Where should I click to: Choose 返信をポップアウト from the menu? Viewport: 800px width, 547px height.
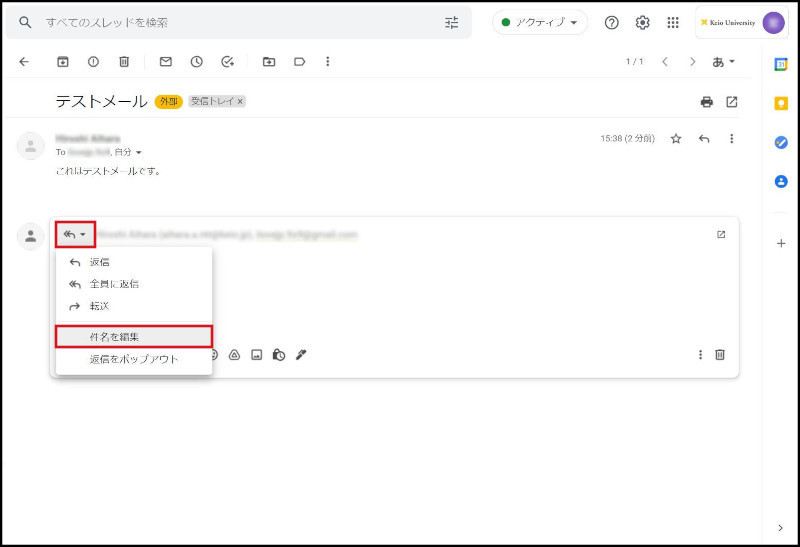[133, 359]
